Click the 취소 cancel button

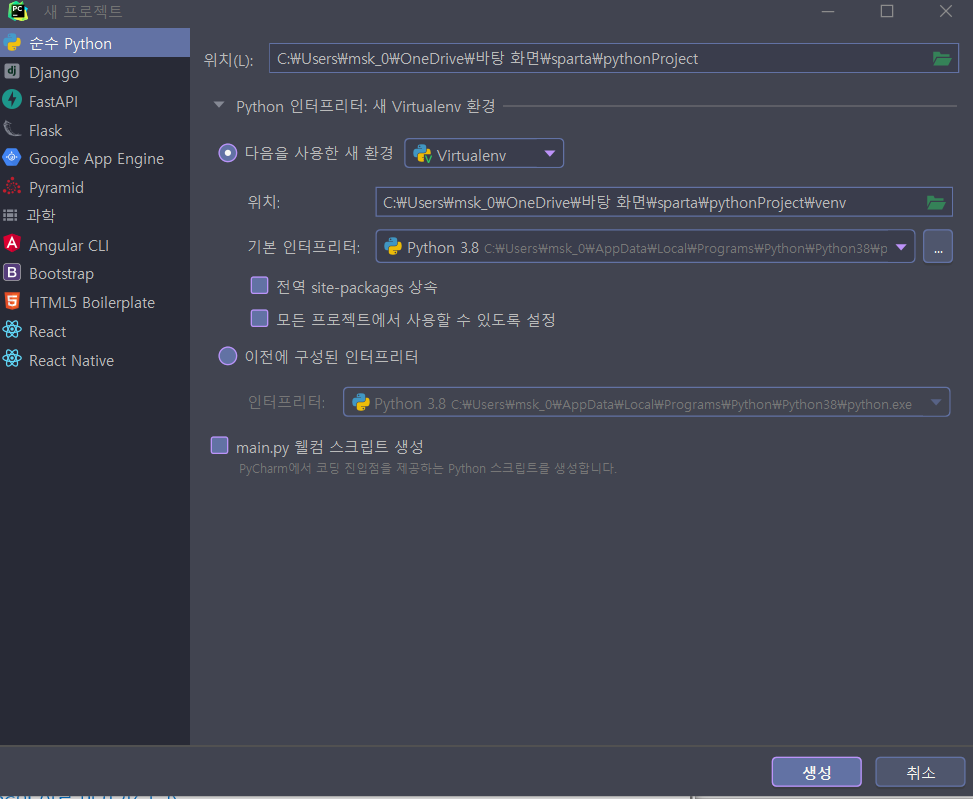pos(920,772)
